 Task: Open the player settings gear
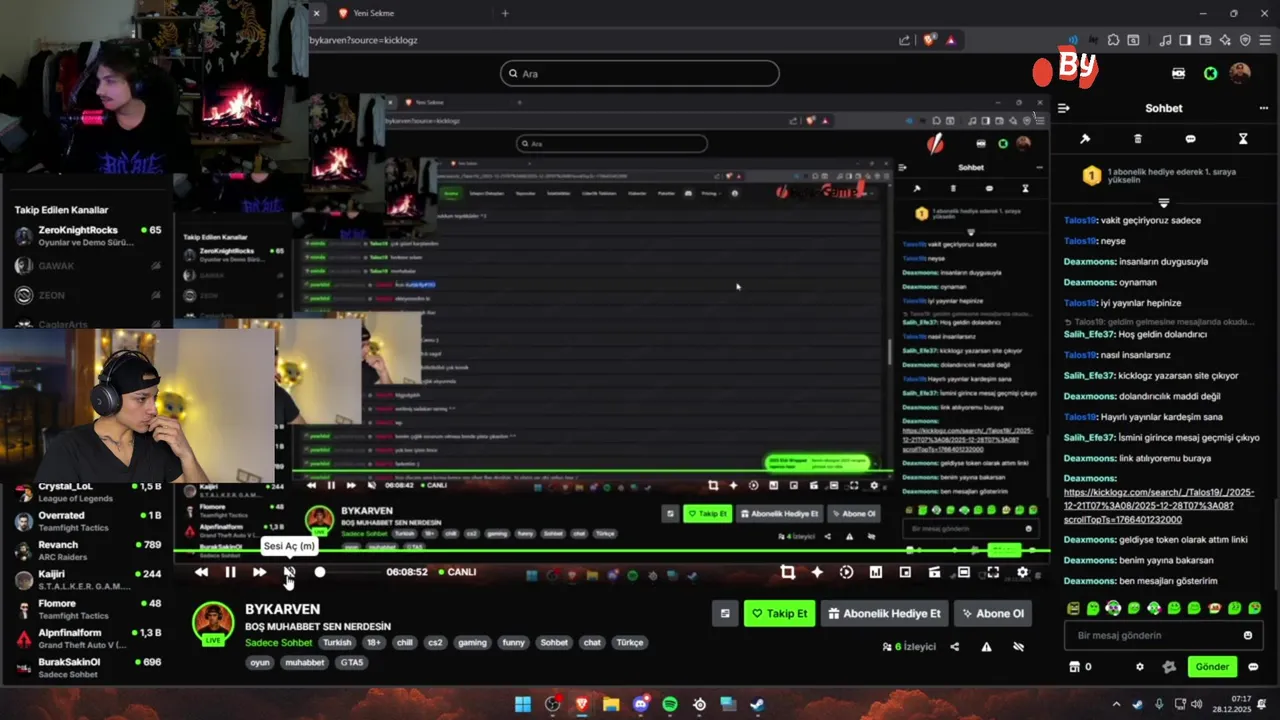coord(1022,572)
